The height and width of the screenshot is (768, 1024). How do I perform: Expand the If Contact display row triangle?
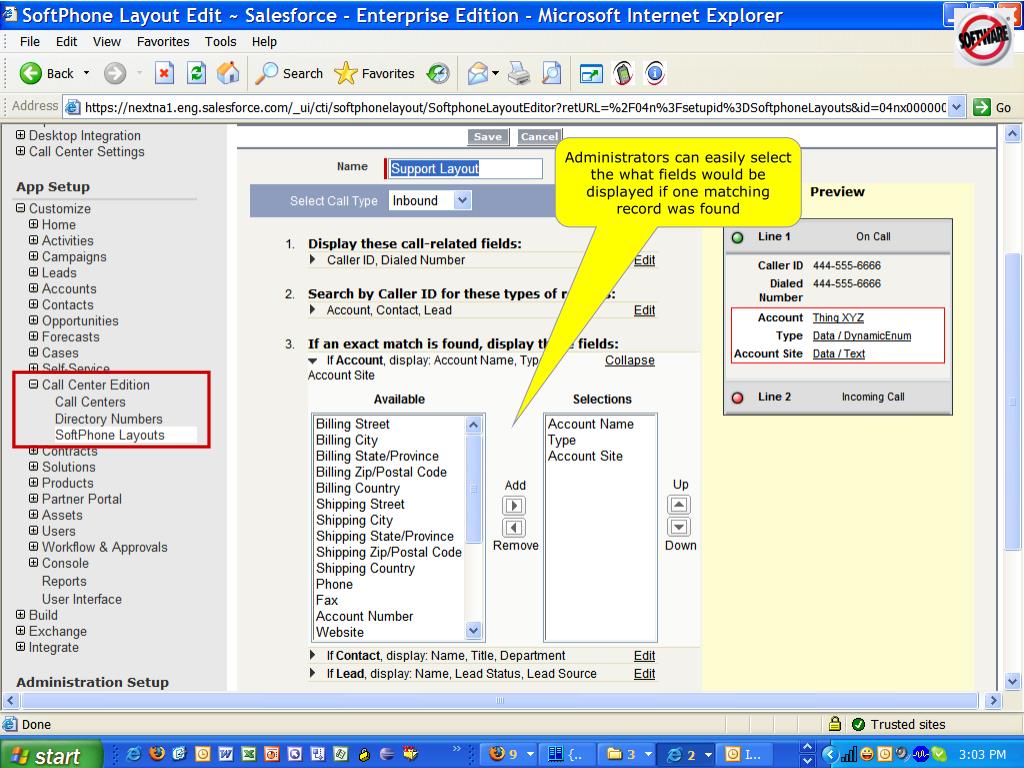tap(313, 655)
